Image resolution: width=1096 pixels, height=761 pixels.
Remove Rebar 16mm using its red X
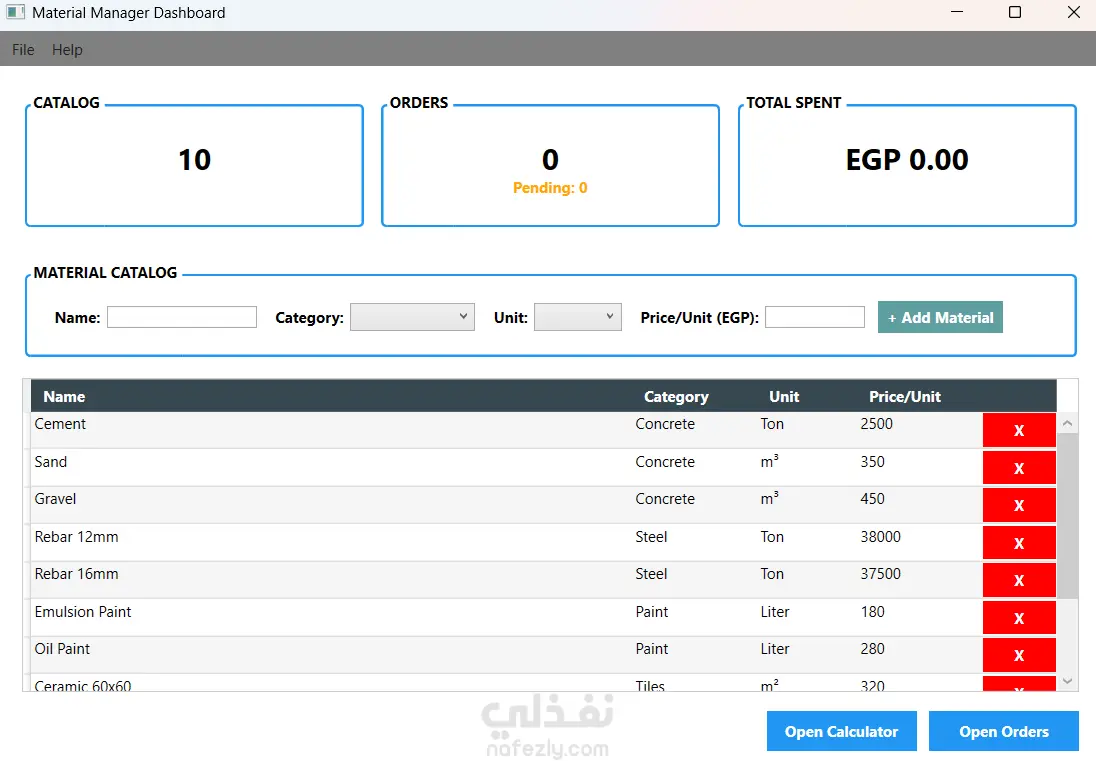[1018, 580]
